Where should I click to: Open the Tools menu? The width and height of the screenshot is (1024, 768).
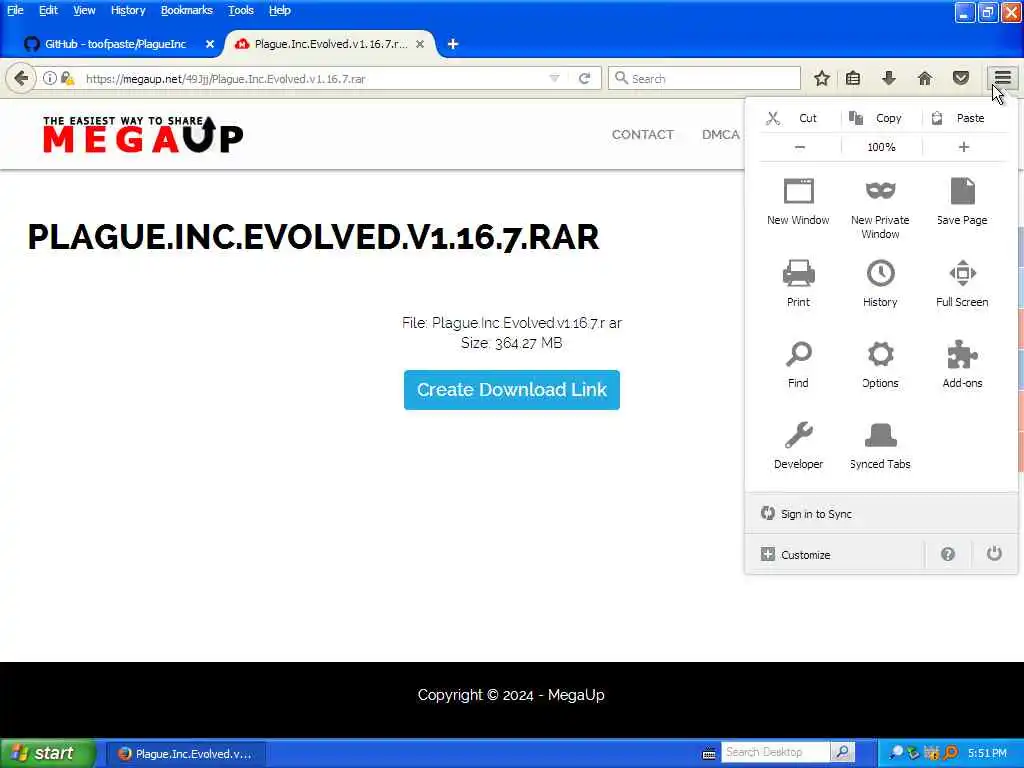coord(240,10)
